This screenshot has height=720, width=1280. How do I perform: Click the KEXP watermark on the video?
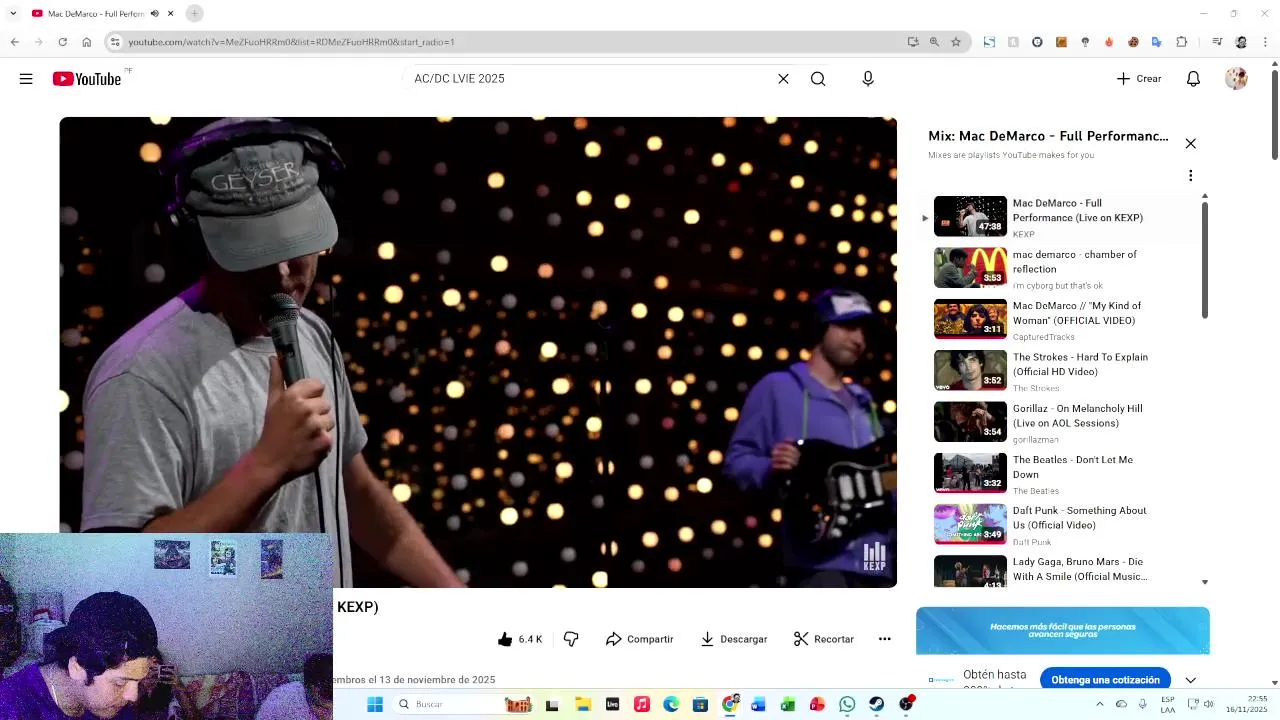coord(874,557)
